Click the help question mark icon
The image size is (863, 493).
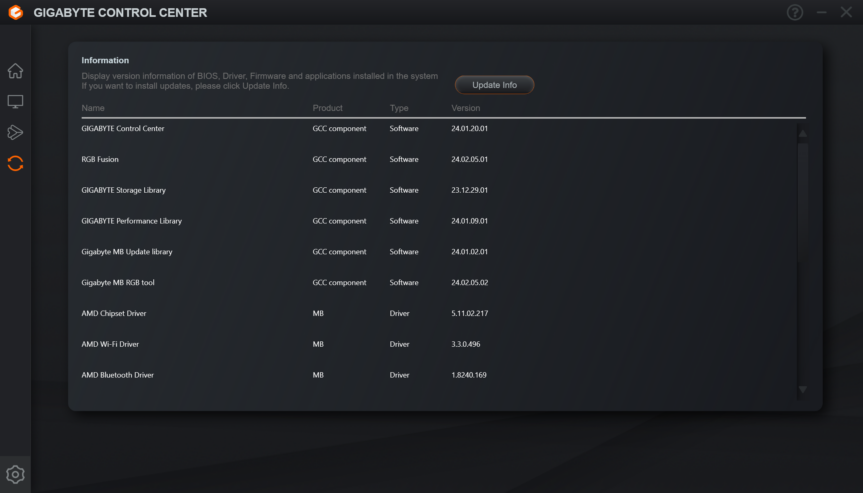(795, 12)
